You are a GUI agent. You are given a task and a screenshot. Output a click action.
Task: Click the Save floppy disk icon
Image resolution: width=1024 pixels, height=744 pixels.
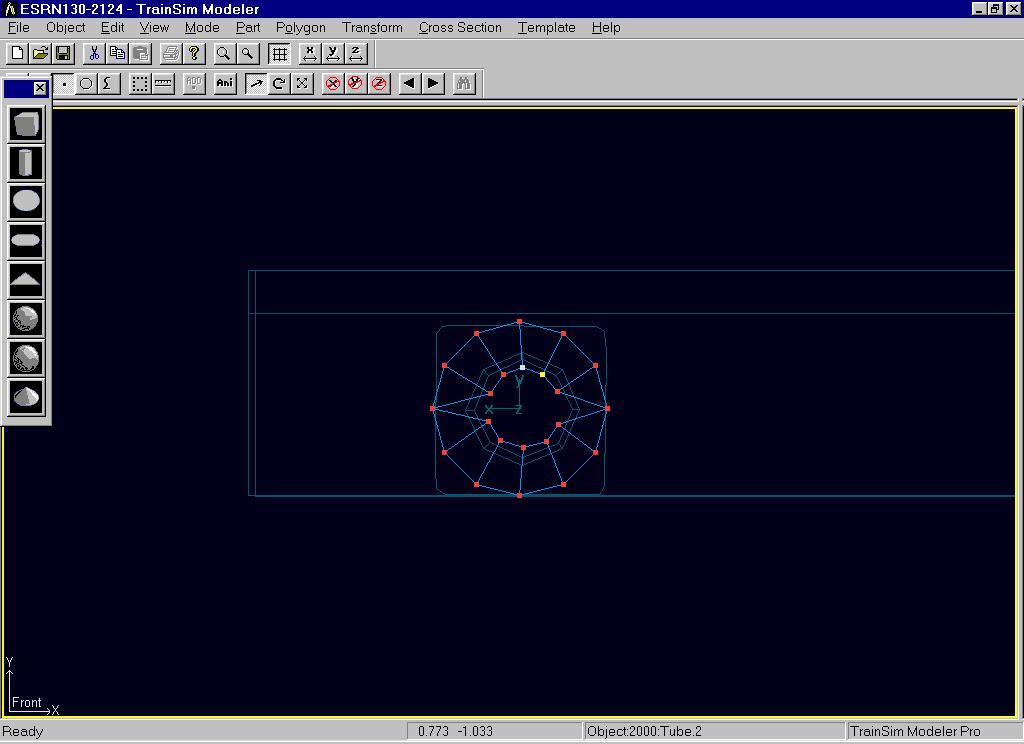click(x=63, y=53)
